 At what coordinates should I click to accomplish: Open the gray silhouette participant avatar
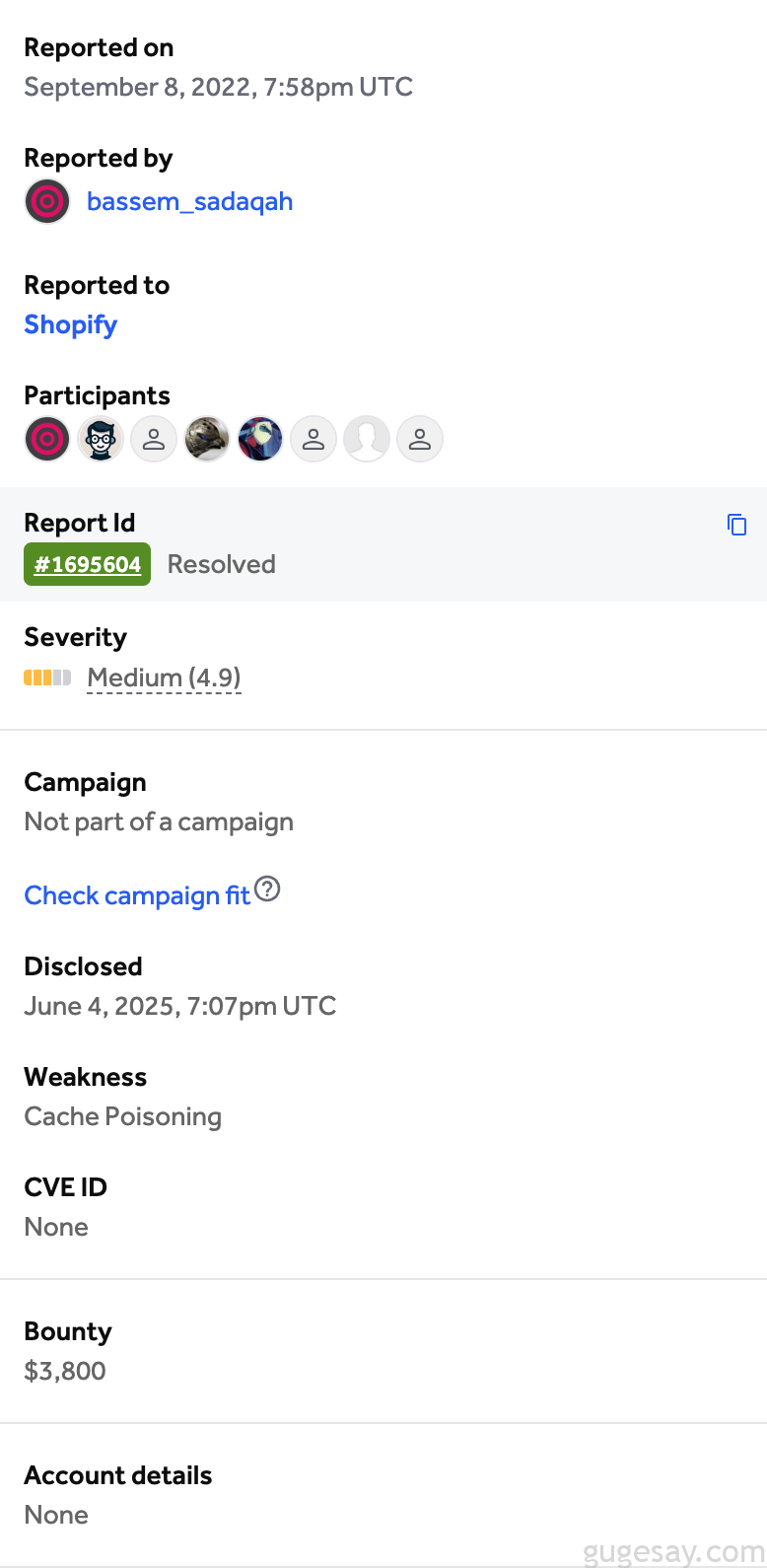367,439
